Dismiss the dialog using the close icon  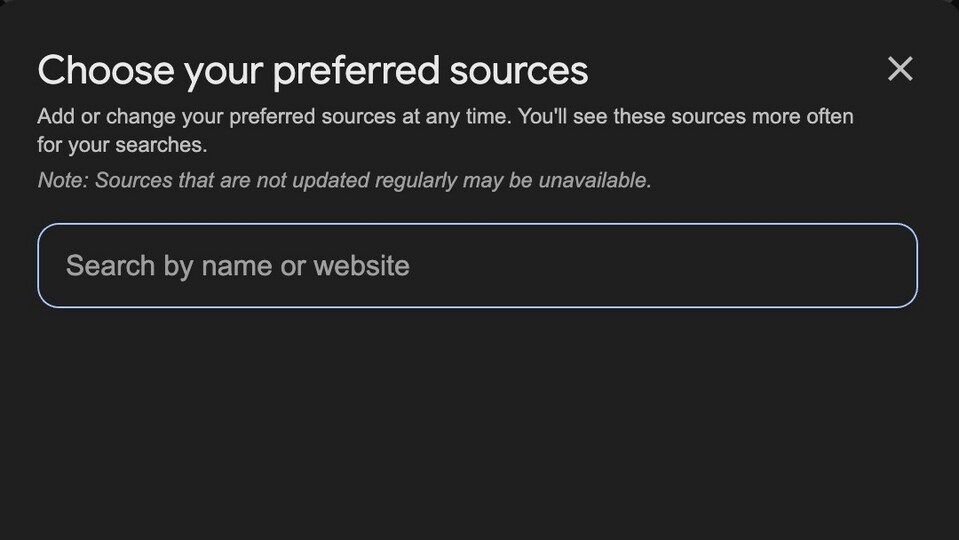pyautogui.click(x=900, y=68)
